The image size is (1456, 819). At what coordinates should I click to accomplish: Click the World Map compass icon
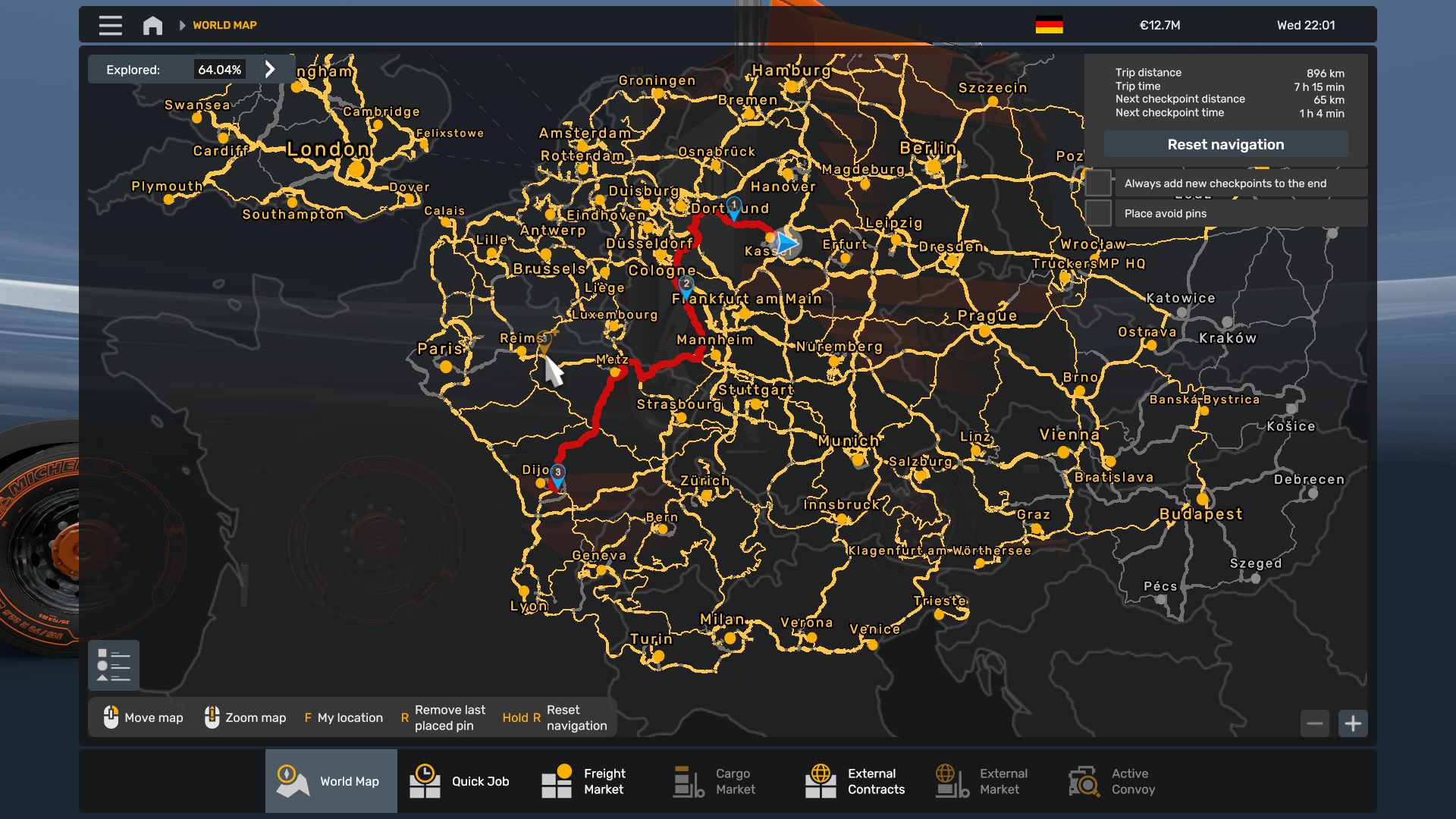click(x=291, y=780)
